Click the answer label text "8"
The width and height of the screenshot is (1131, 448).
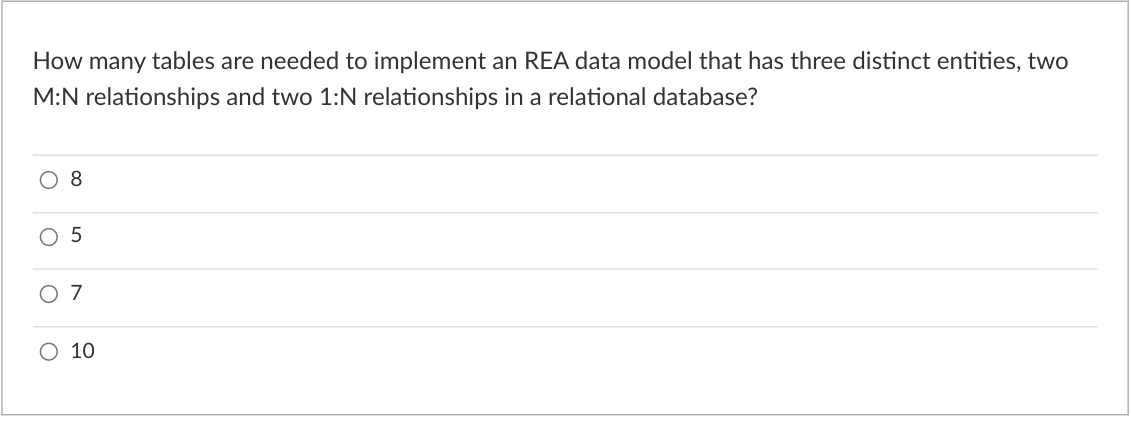pyautogui.click(x=76, y=179)
